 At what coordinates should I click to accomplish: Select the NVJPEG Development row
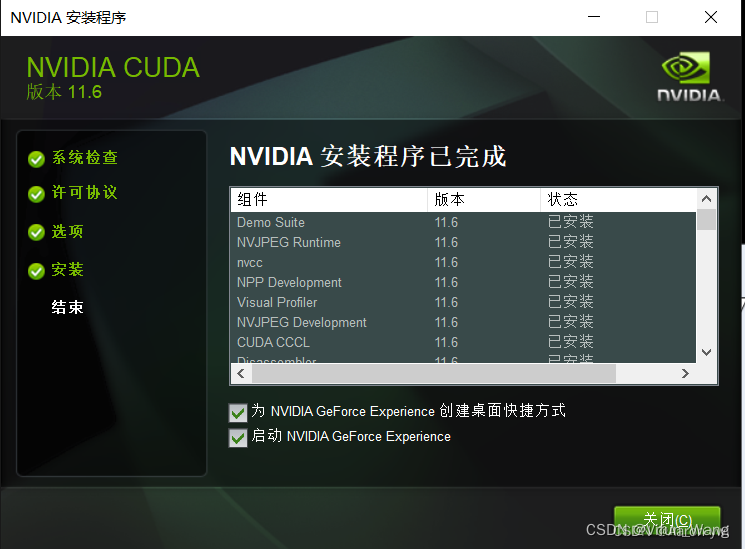point(463,322)
